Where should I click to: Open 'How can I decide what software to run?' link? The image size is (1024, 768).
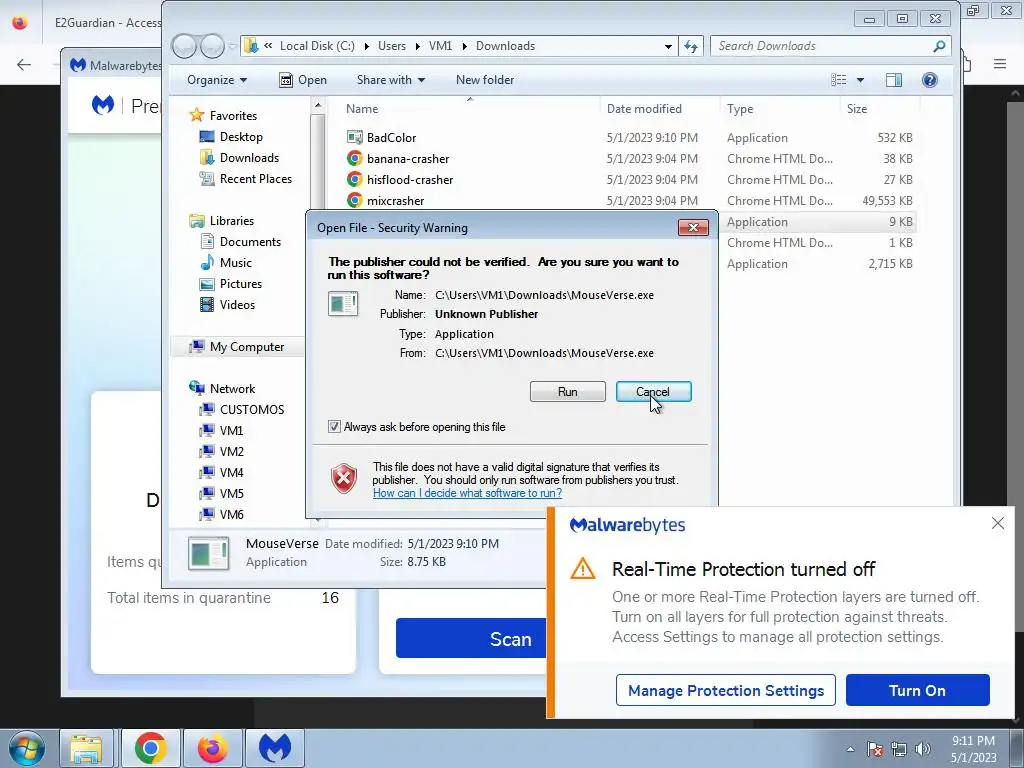click(x=467, y=493)
